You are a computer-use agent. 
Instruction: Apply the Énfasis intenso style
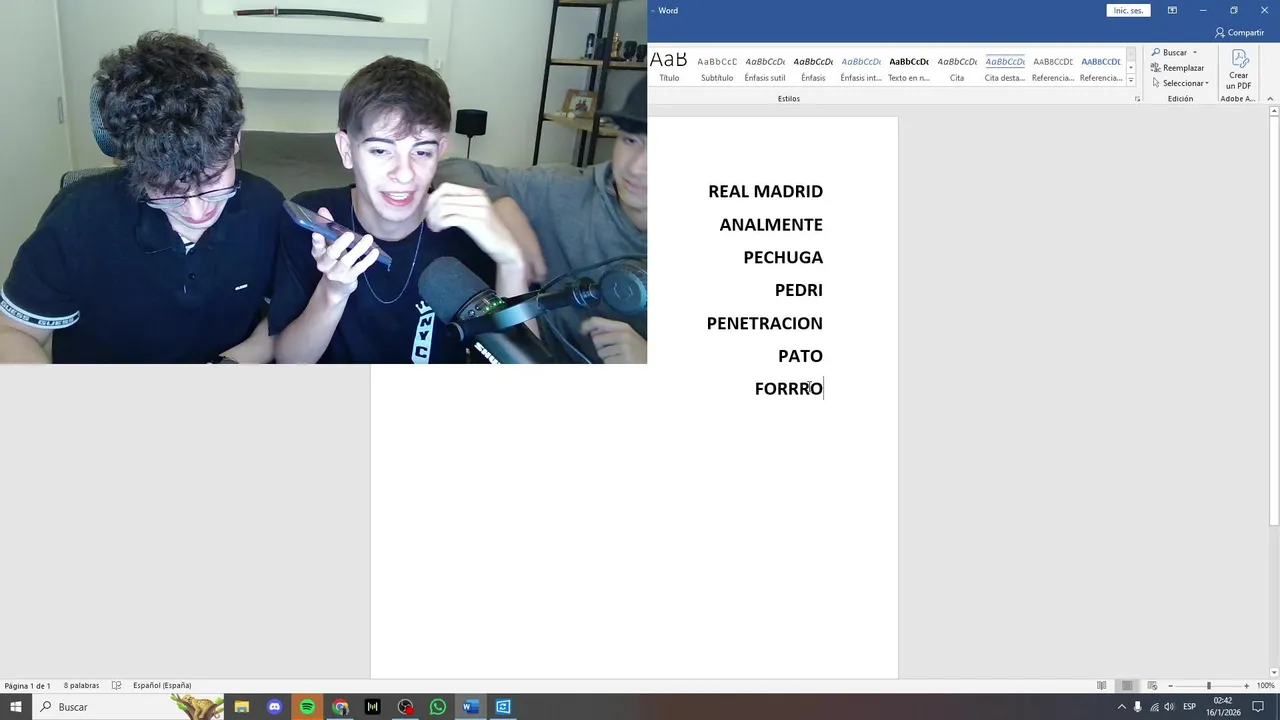(x=861, y=67)
